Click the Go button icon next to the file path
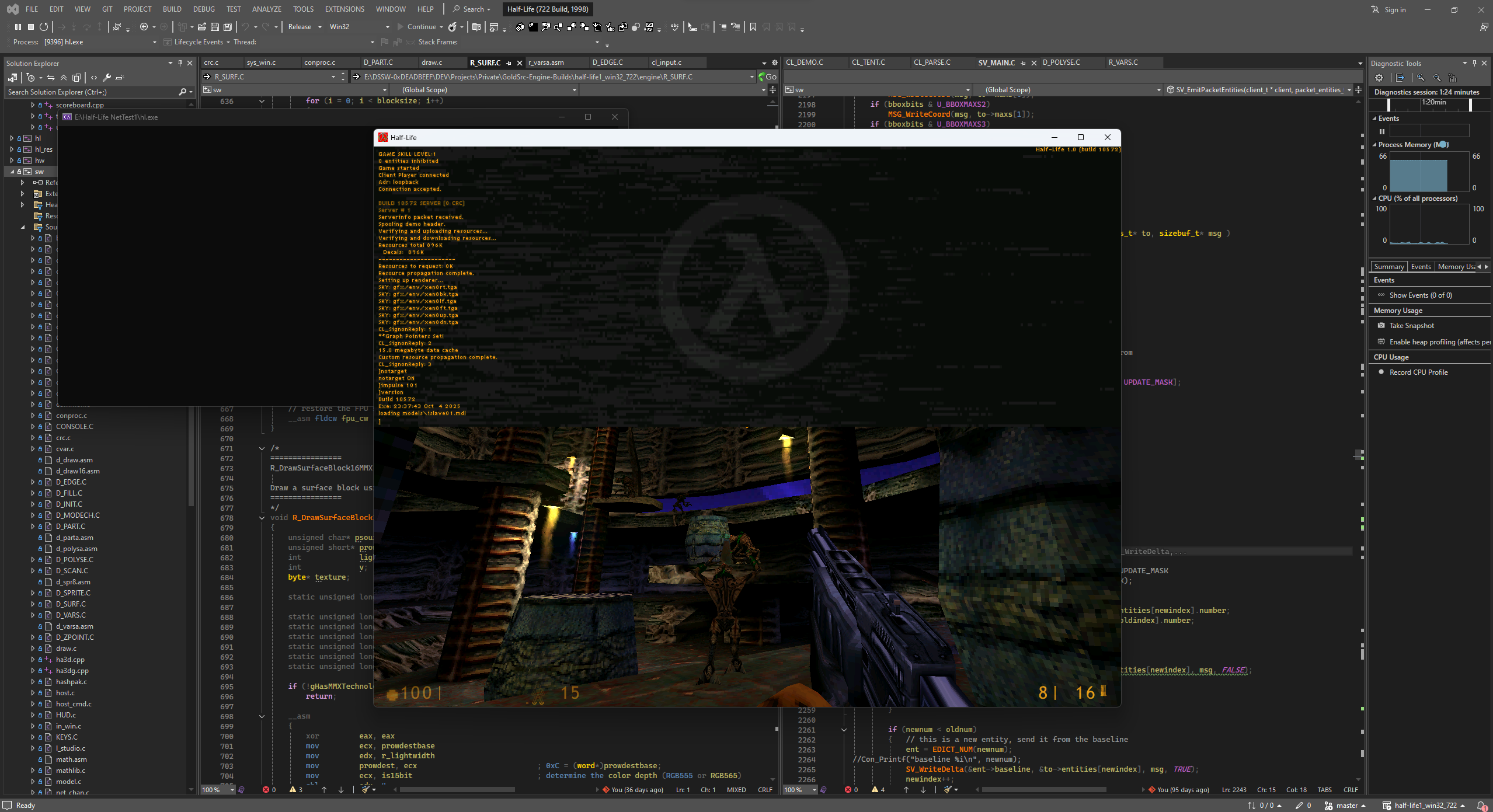Image resolution: width=1493 pixels, height=812 pixels. [768, 76]
